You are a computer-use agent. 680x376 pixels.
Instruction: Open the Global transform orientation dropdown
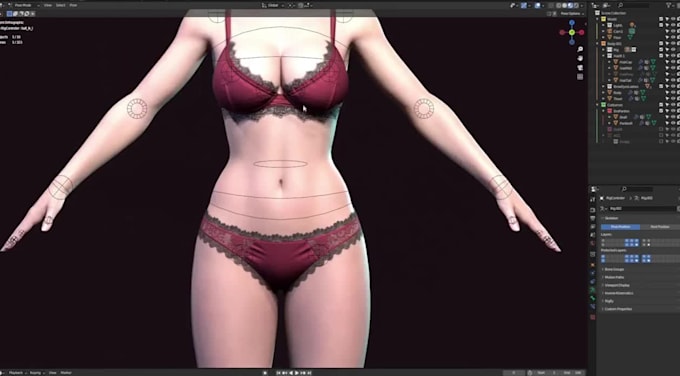click(x=273, y=6)
